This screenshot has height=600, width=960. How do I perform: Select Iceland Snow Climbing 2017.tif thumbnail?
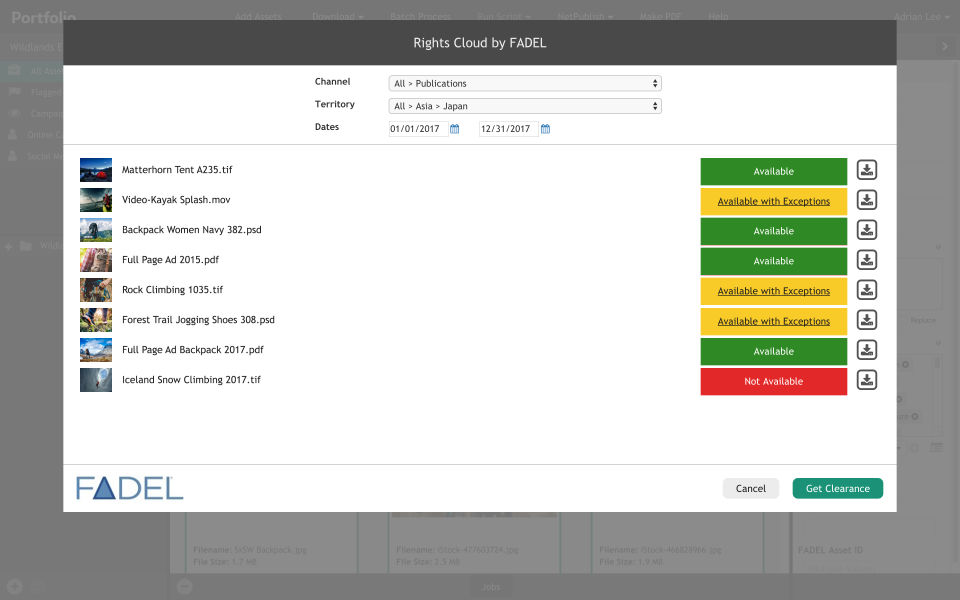tap(96, 380)
